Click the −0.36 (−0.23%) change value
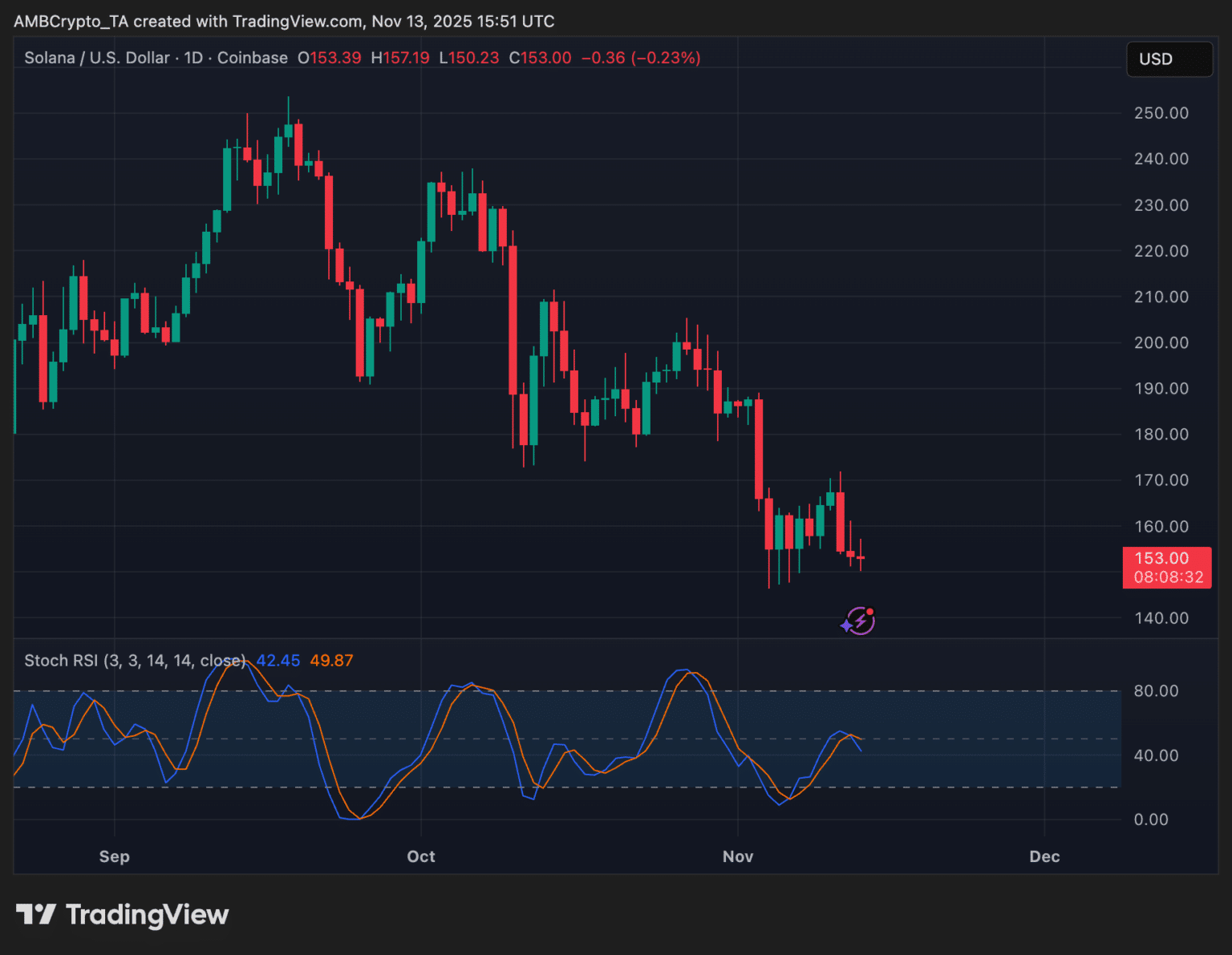The height and width of the screenshot is (955, 1232). pos(641,58)
